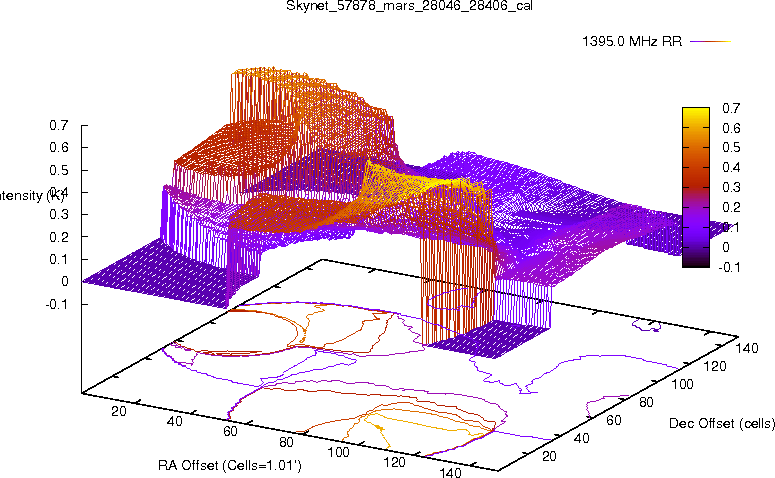This screenshot has width=775, height=478.
Task: Click the 40 tick on the RA Offset axis
Action: pos(174,421)
